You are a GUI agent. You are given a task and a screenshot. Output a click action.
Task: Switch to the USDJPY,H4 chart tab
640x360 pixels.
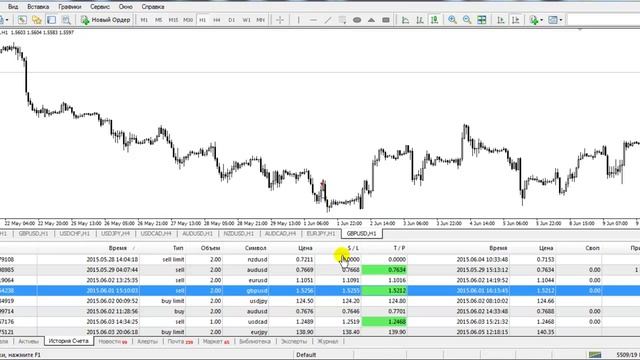point(116,233)
